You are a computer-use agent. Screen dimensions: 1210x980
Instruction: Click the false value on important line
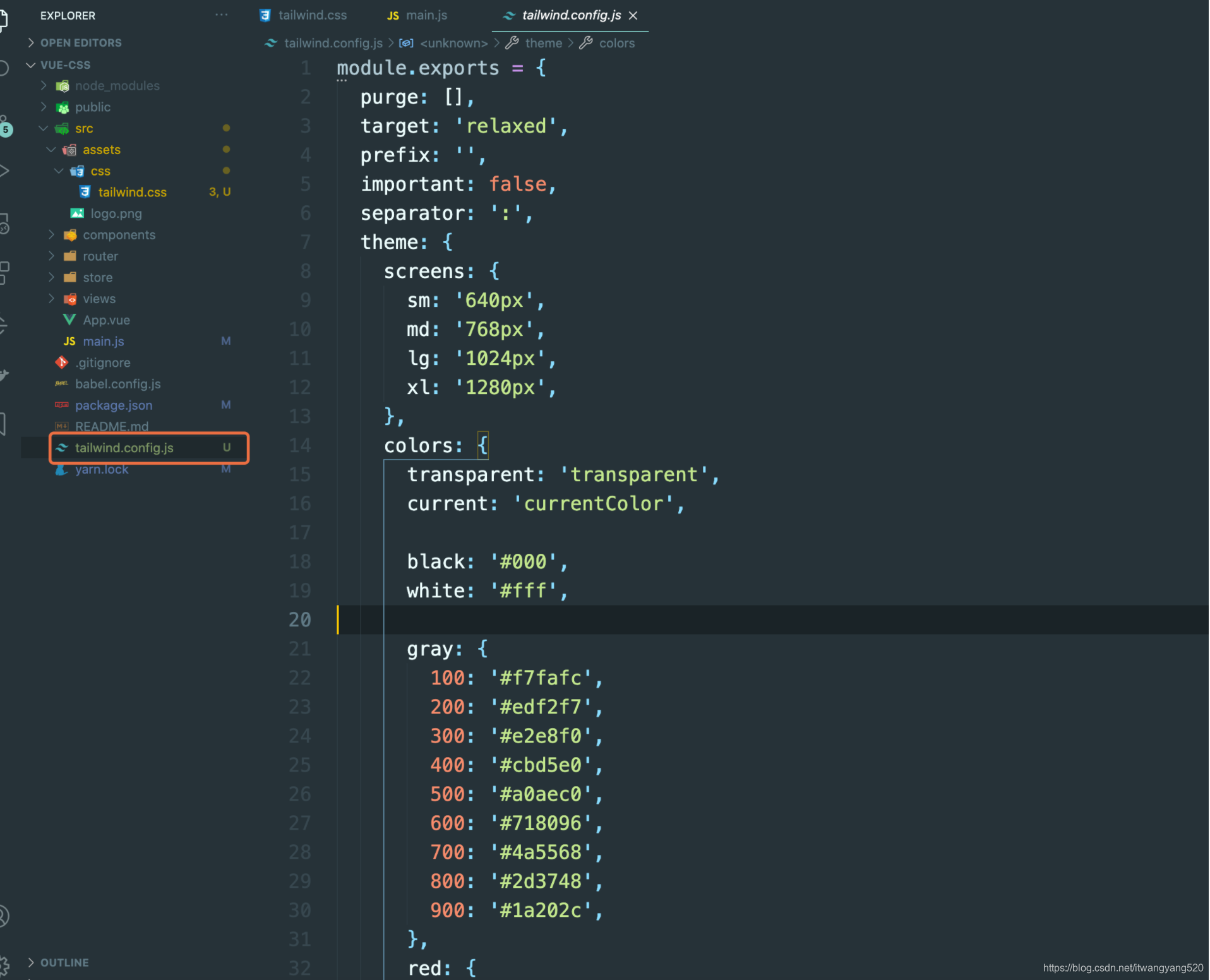[x=518, y=184]
